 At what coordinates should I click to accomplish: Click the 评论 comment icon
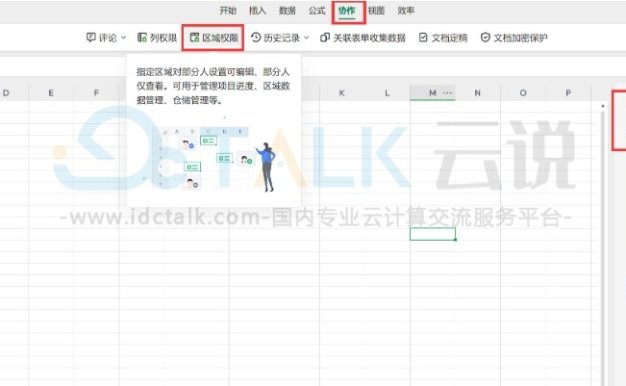(91, 38)
